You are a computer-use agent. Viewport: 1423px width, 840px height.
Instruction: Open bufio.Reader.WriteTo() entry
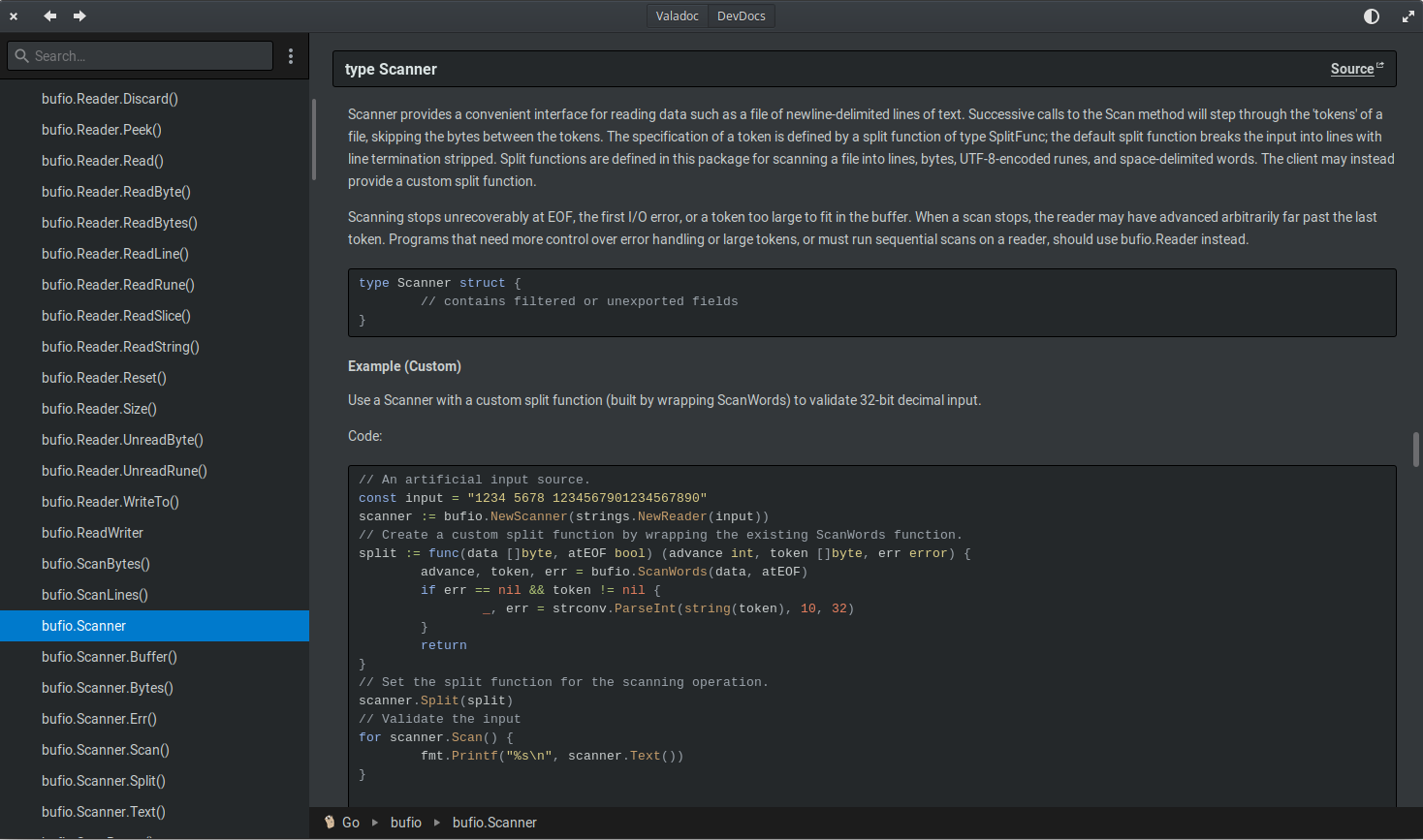click(155, 502)
